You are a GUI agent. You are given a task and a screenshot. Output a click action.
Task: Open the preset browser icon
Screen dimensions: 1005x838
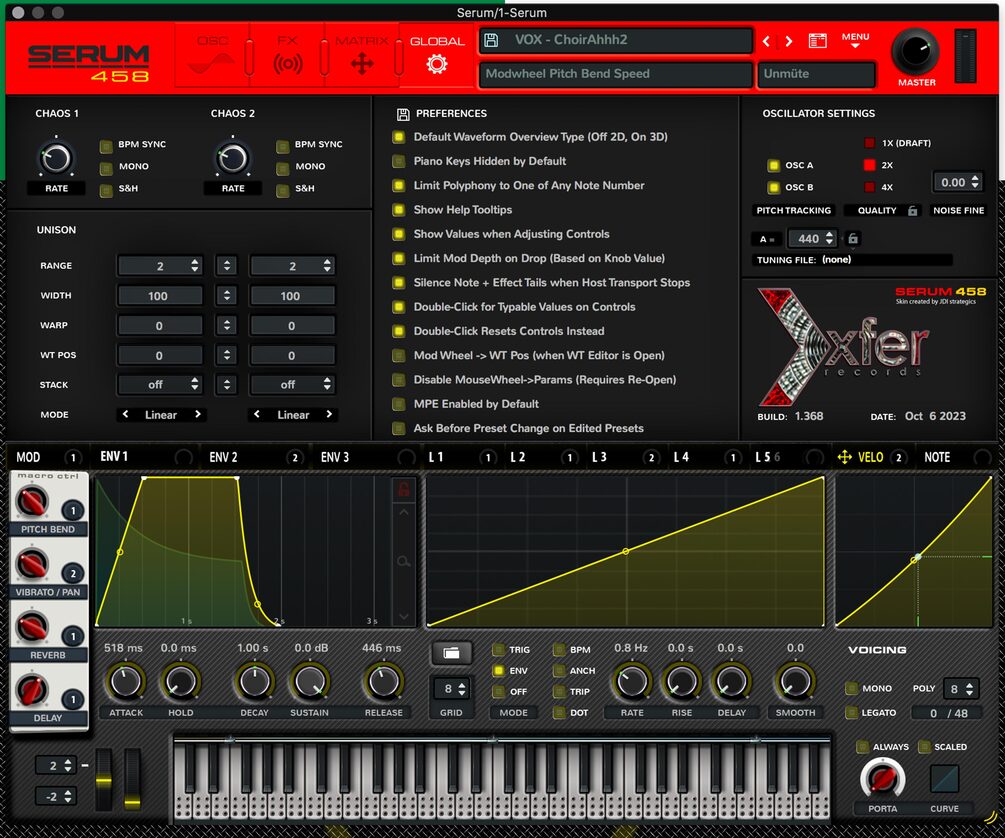tap(817, 41)
